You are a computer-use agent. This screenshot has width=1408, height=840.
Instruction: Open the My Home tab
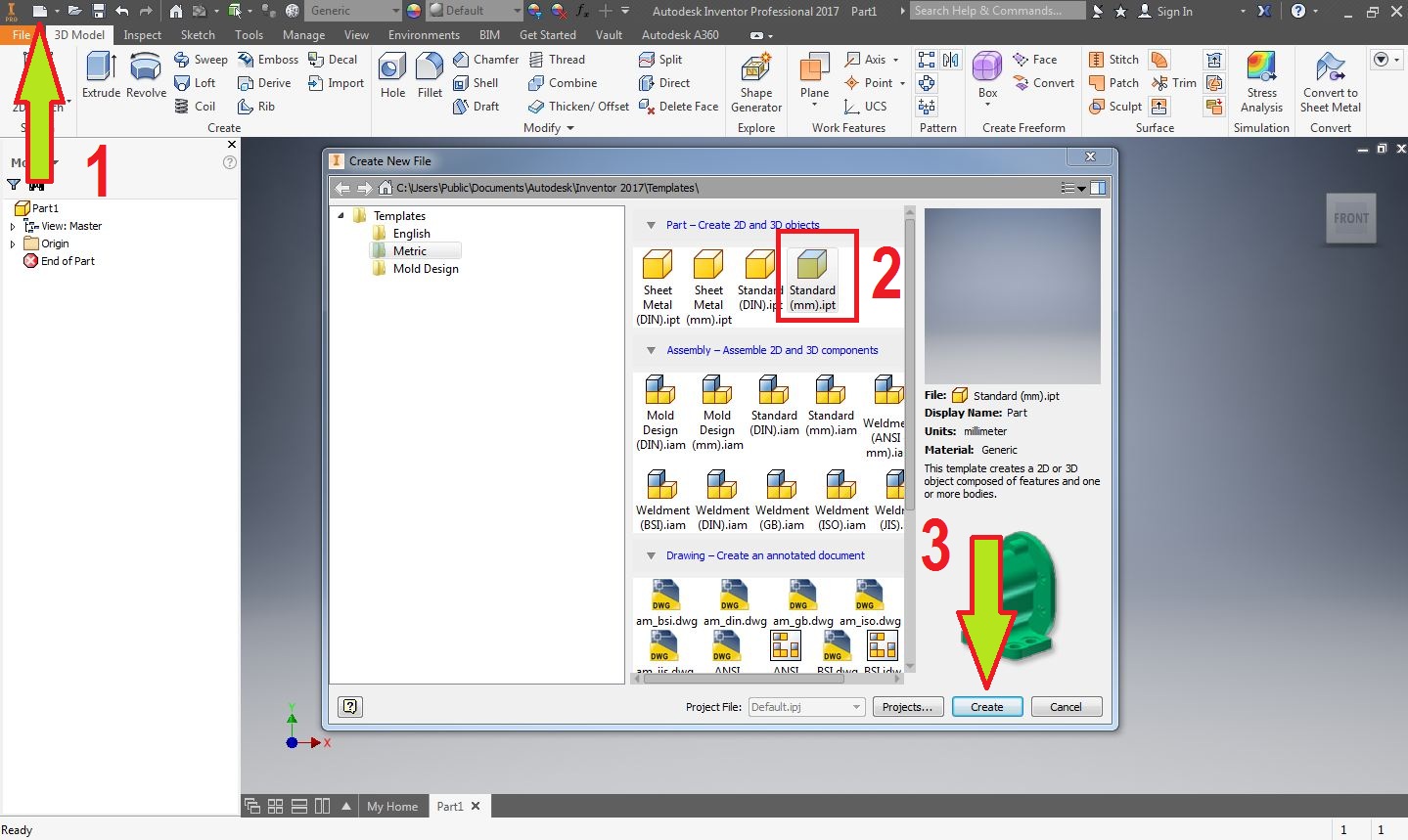pos(392,806)
